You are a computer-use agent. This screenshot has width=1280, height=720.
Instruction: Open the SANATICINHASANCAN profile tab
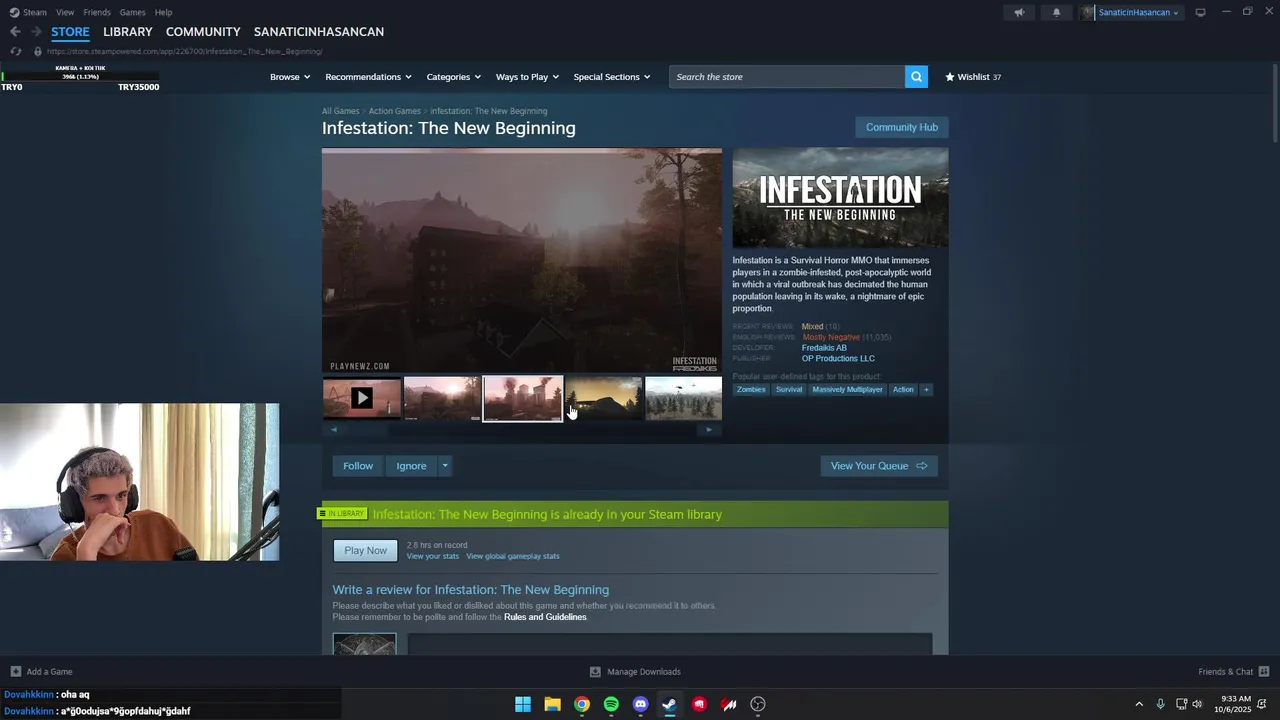[x=319, y=32]
